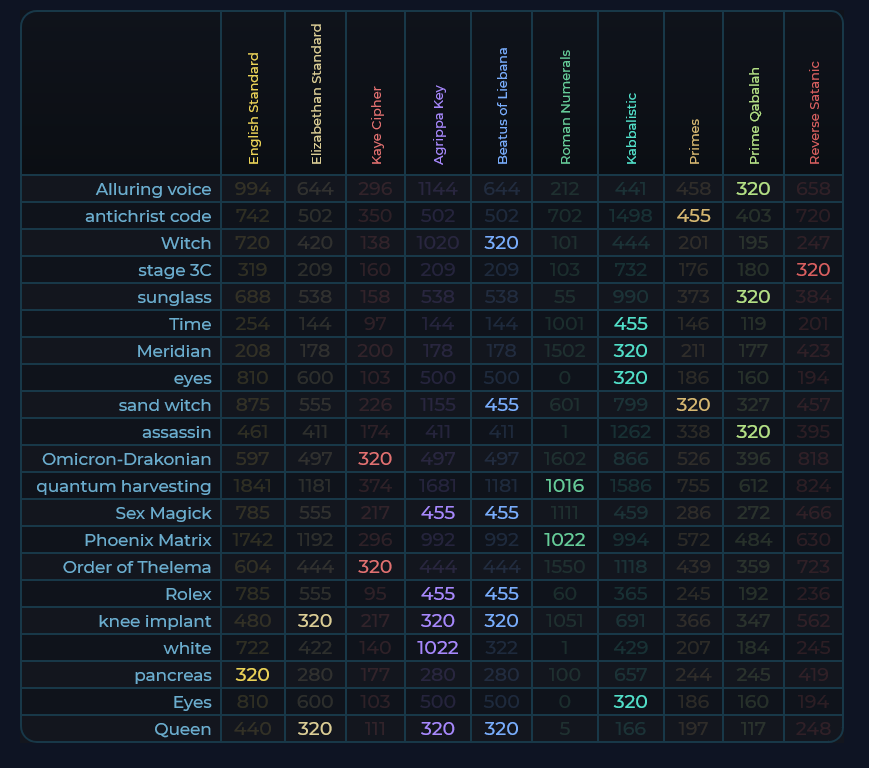
Task: Open the Alluring voice phrase row label
Action: [x=153, y=189]
